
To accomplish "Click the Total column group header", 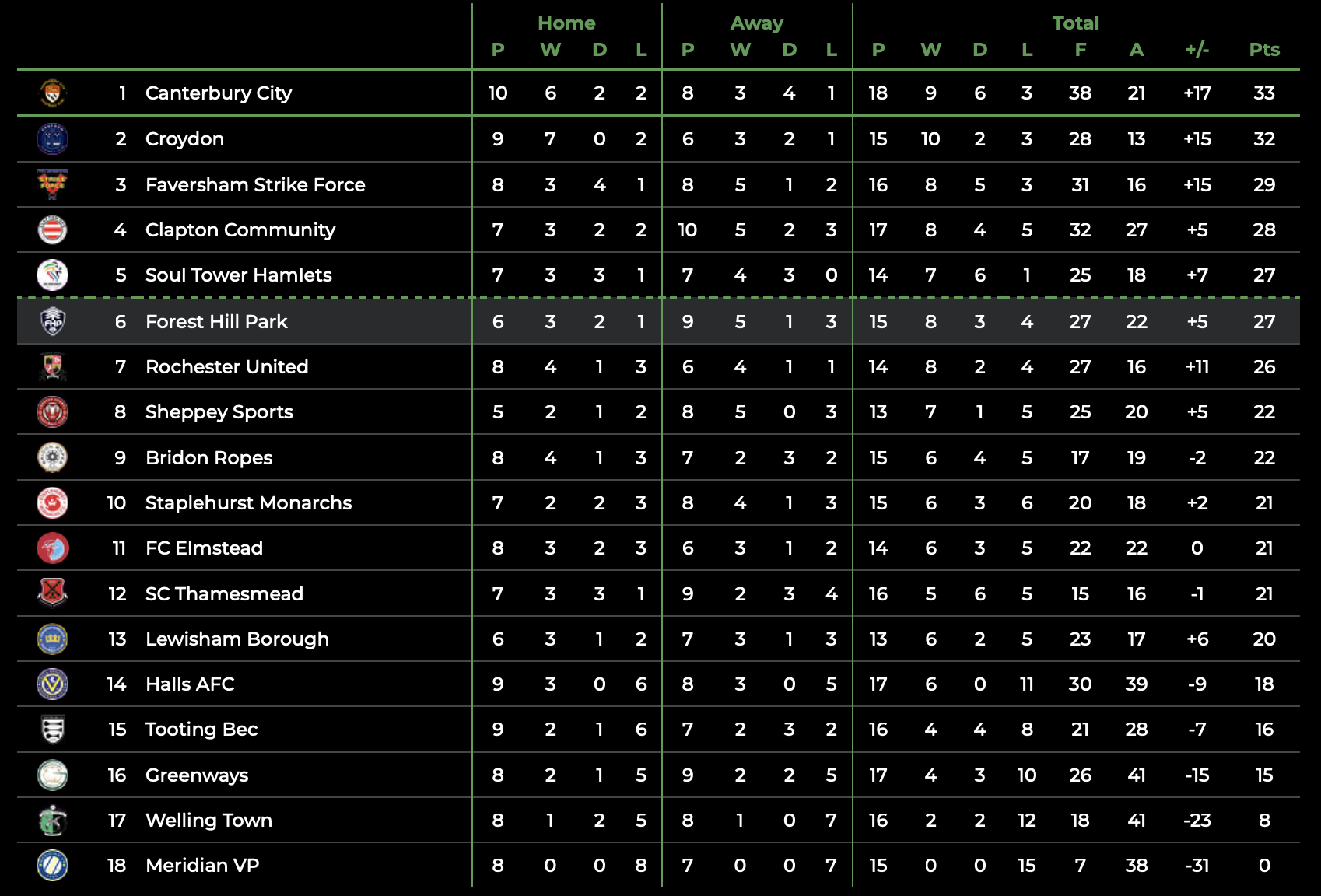I will pos(1076,23).
